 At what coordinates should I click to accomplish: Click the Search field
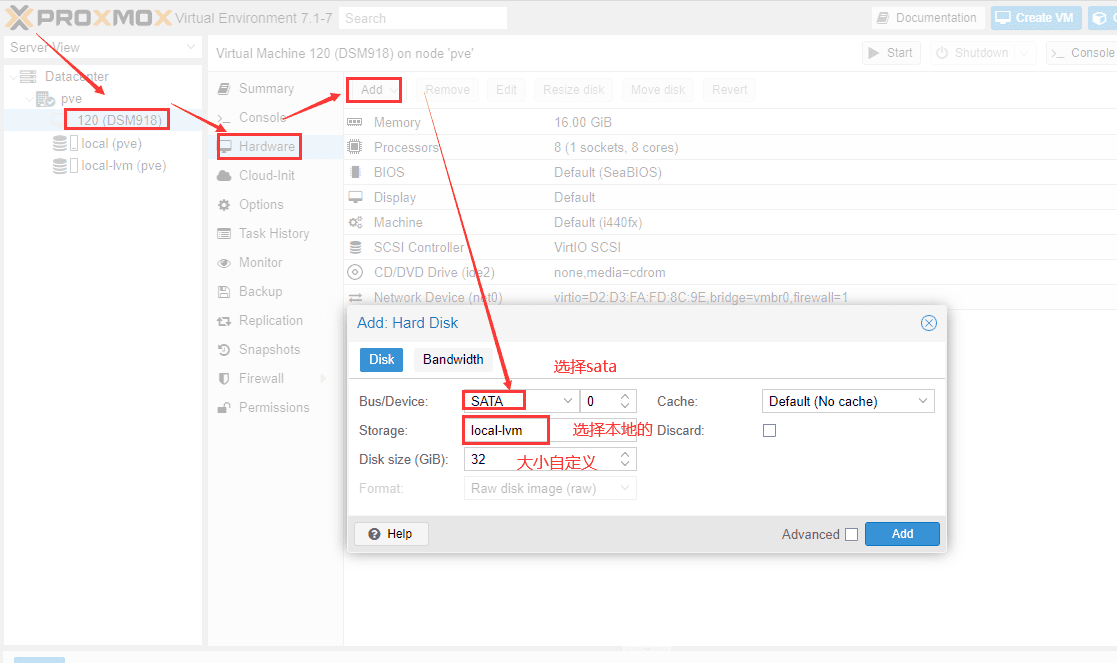423,18
